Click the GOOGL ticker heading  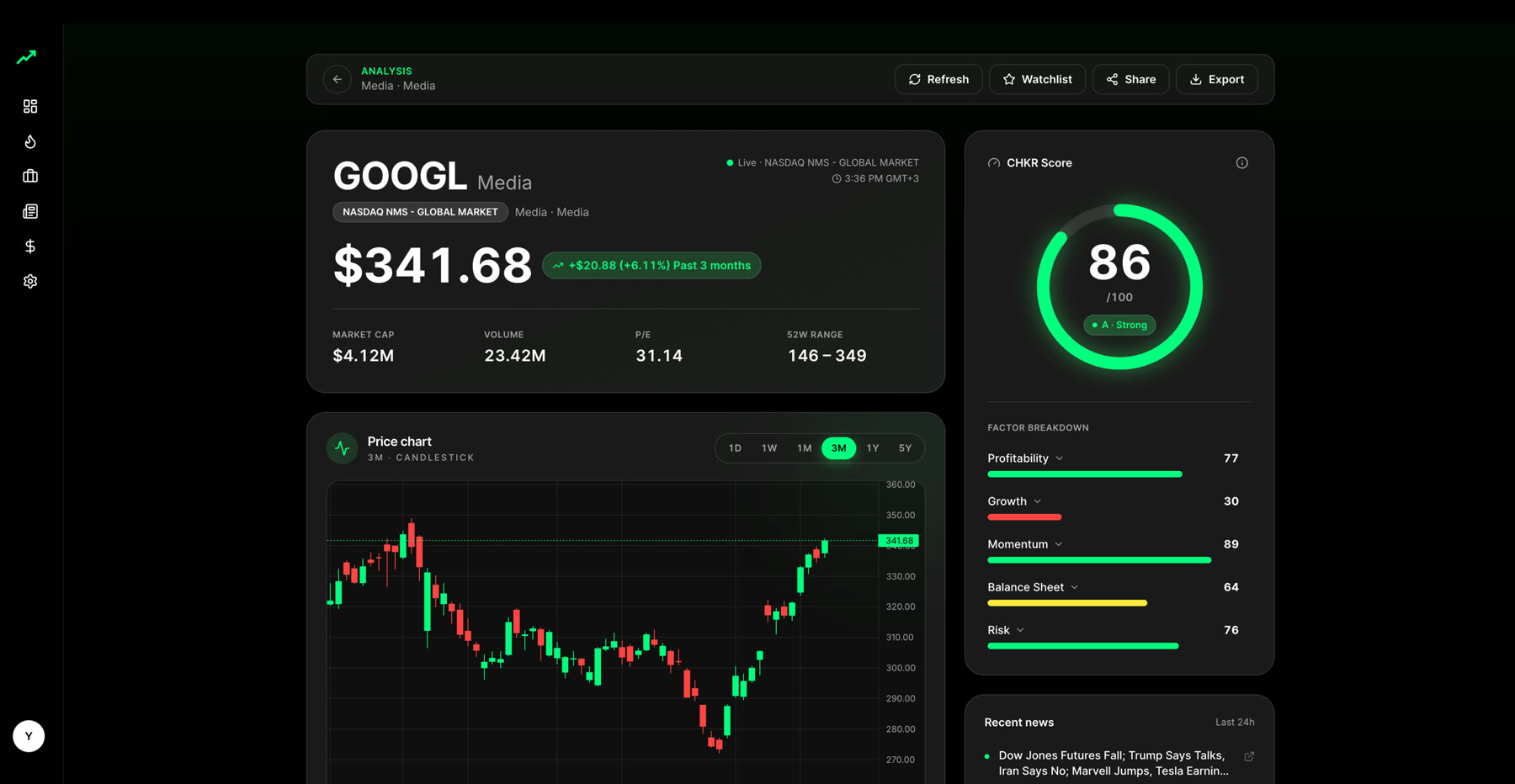[x=400, y=177]
